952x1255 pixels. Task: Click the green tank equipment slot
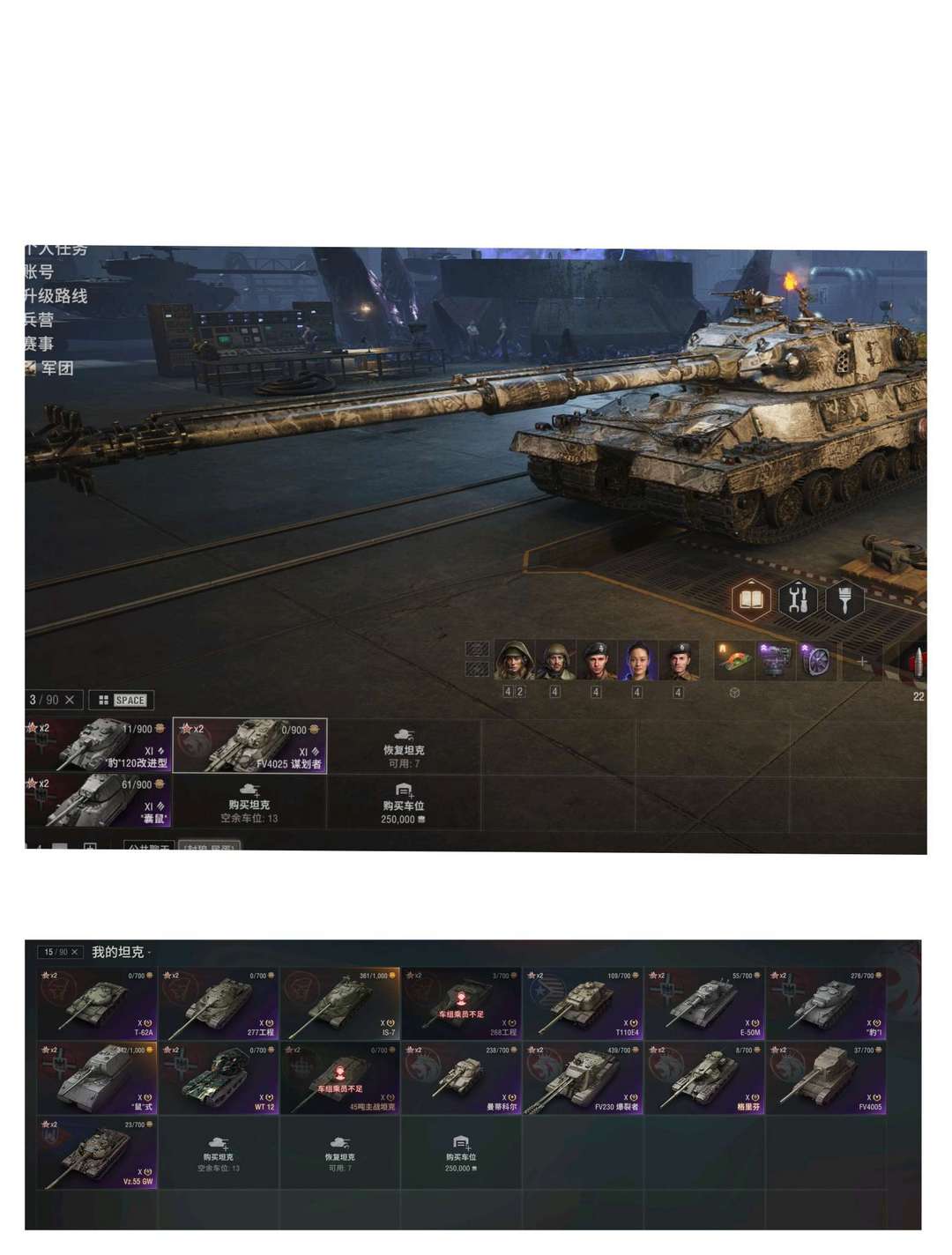tap(733, 660)
